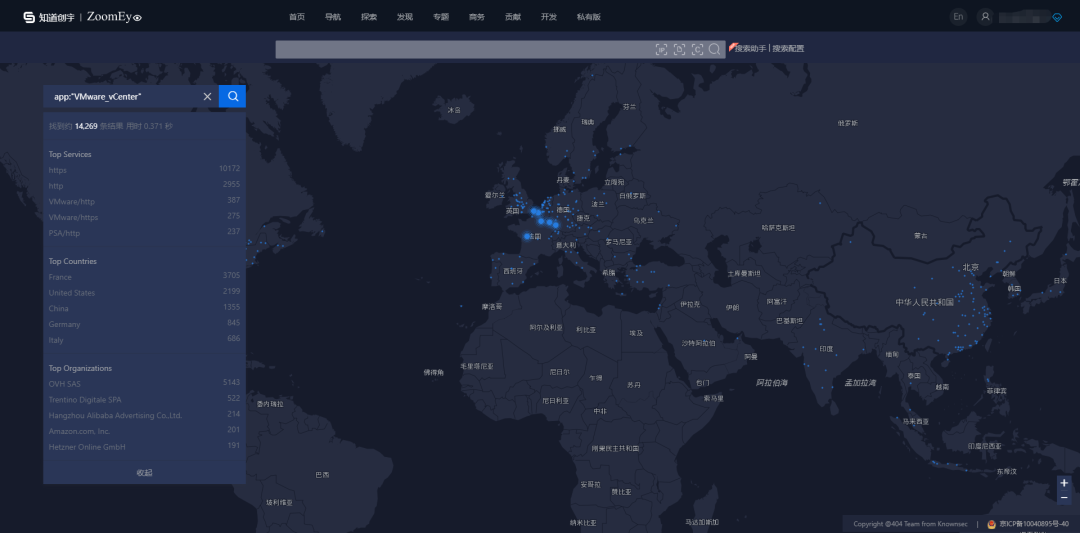Viewport: 1080px width, 533px height.
Task: Open the 探索 nav item
Action: (x=368, y=17)
